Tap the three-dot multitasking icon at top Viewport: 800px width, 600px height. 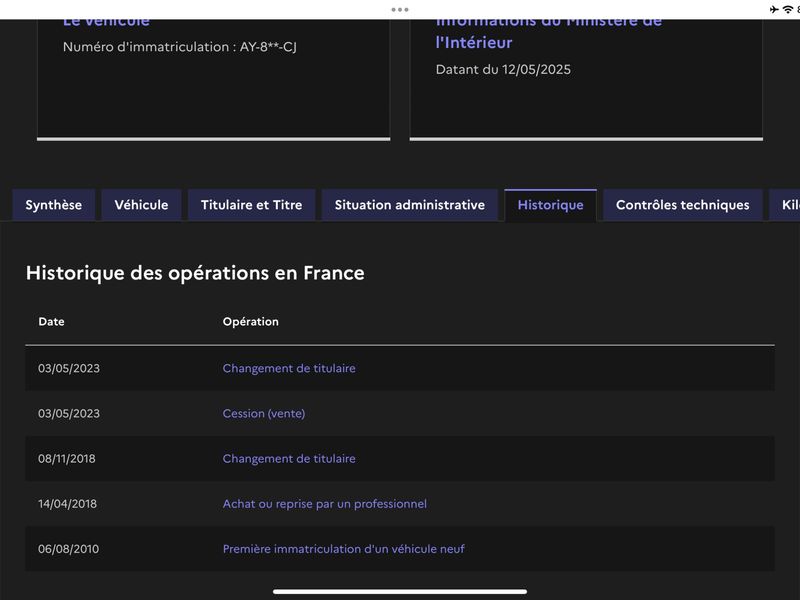pos(399,9)
